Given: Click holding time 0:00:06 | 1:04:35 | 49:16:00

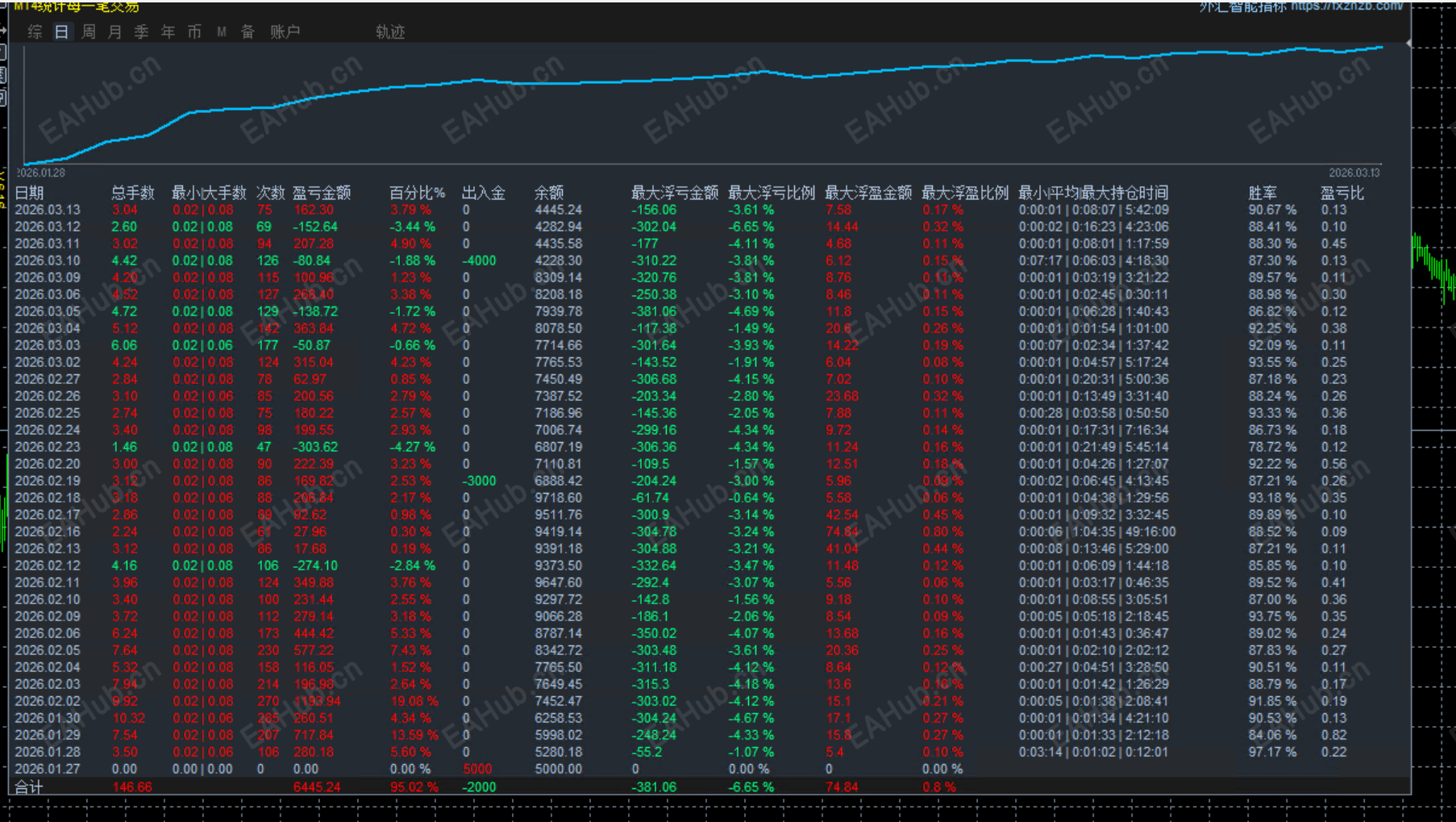Looking at the screenshot, I should coord(1097,532).
